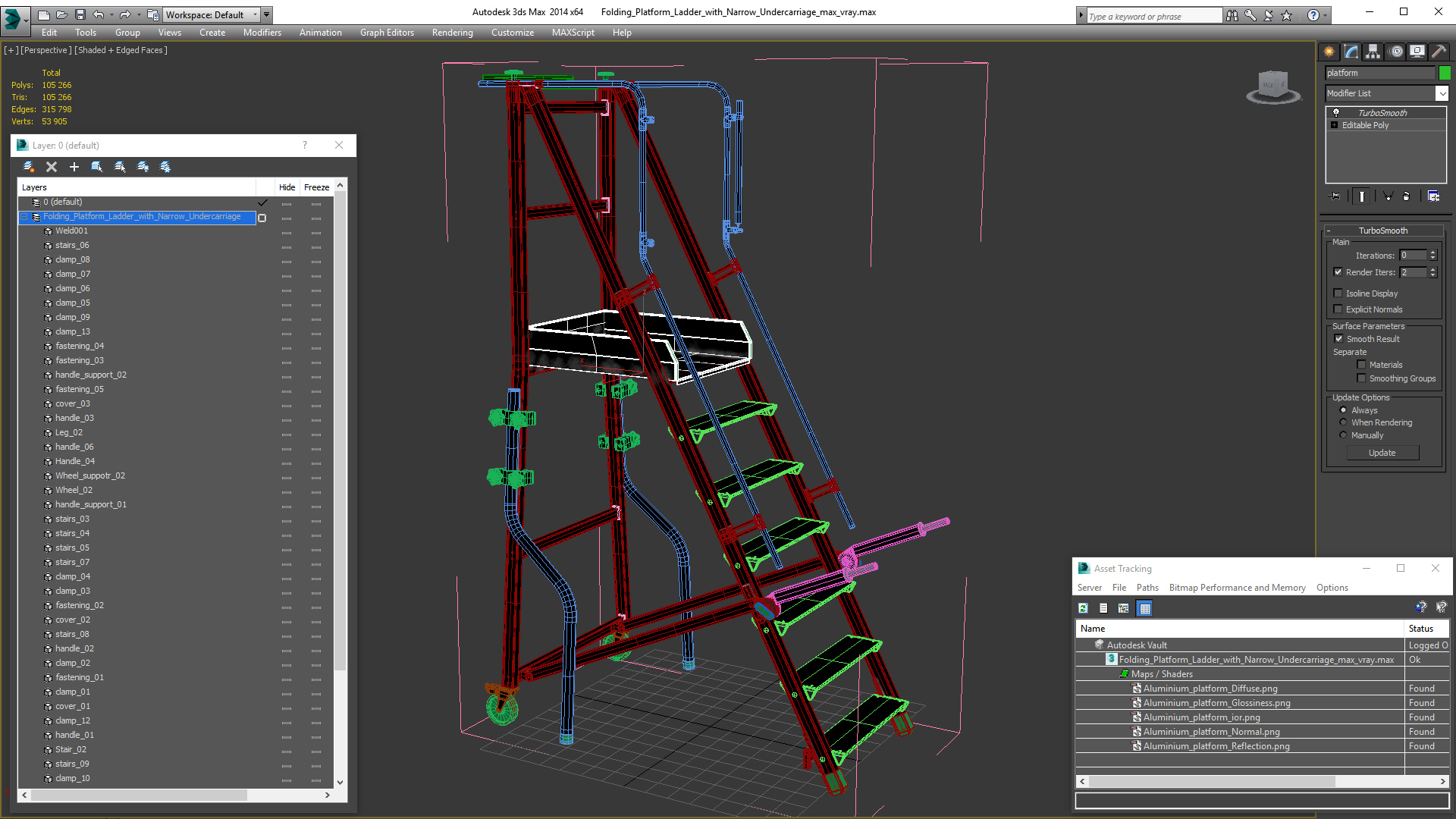Image resolution: width=1456 pixels, height=819 pixels.
Task: Click the New Scene icon in quick access toolbar
Action: pyautogui.click(x=44, y=14)
